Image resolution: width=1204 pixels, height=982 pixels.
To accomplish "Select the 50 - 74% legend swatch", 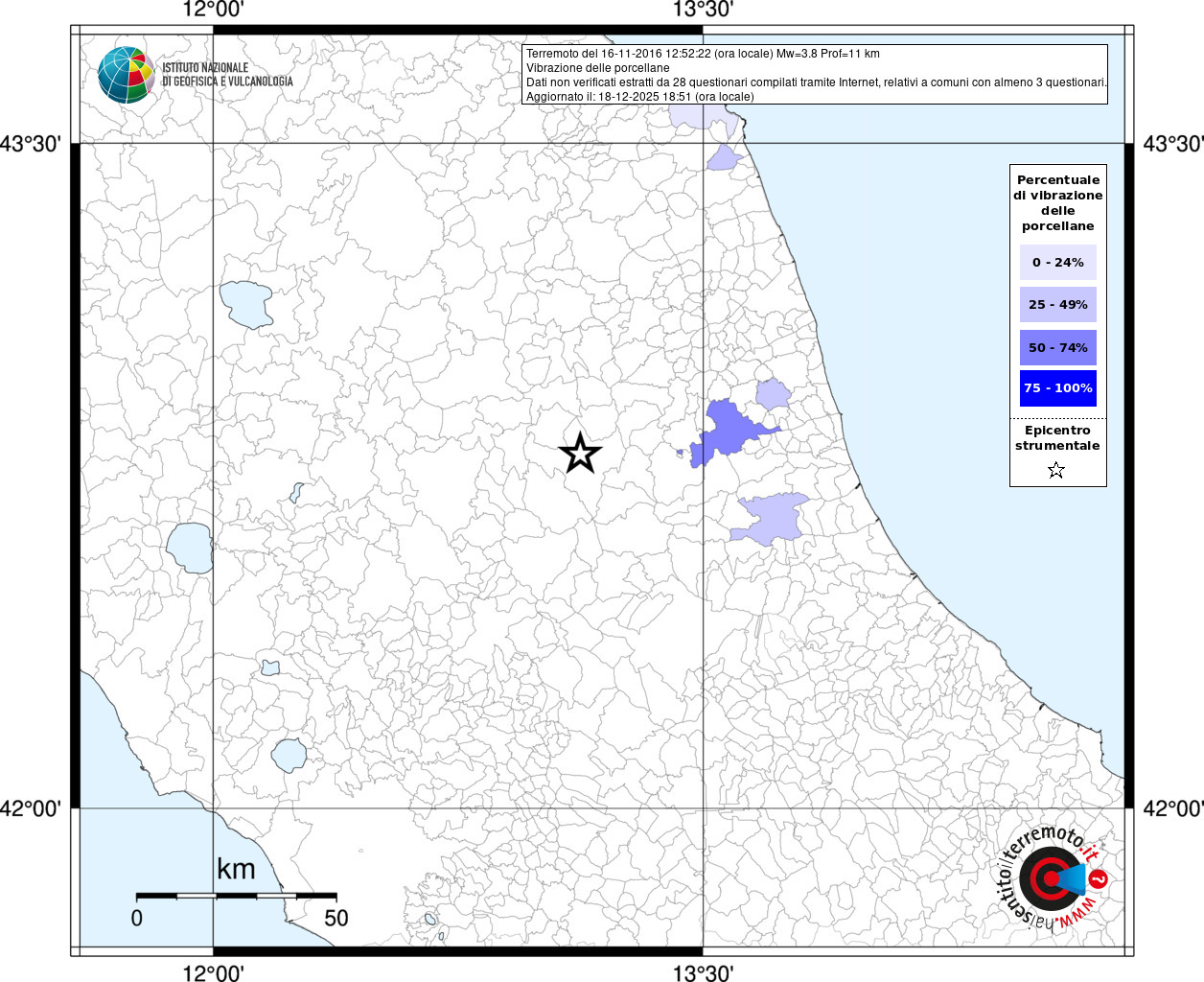I will click(1058, 347).
